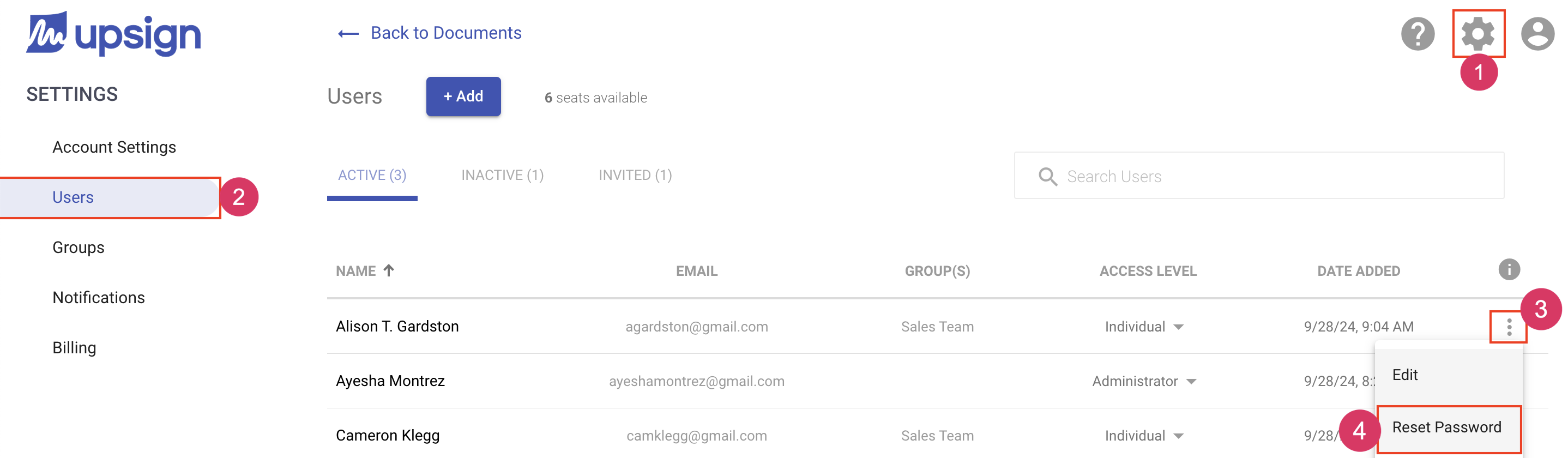
Task: Click the + Add user button
Action: click(x=463, y=96)
